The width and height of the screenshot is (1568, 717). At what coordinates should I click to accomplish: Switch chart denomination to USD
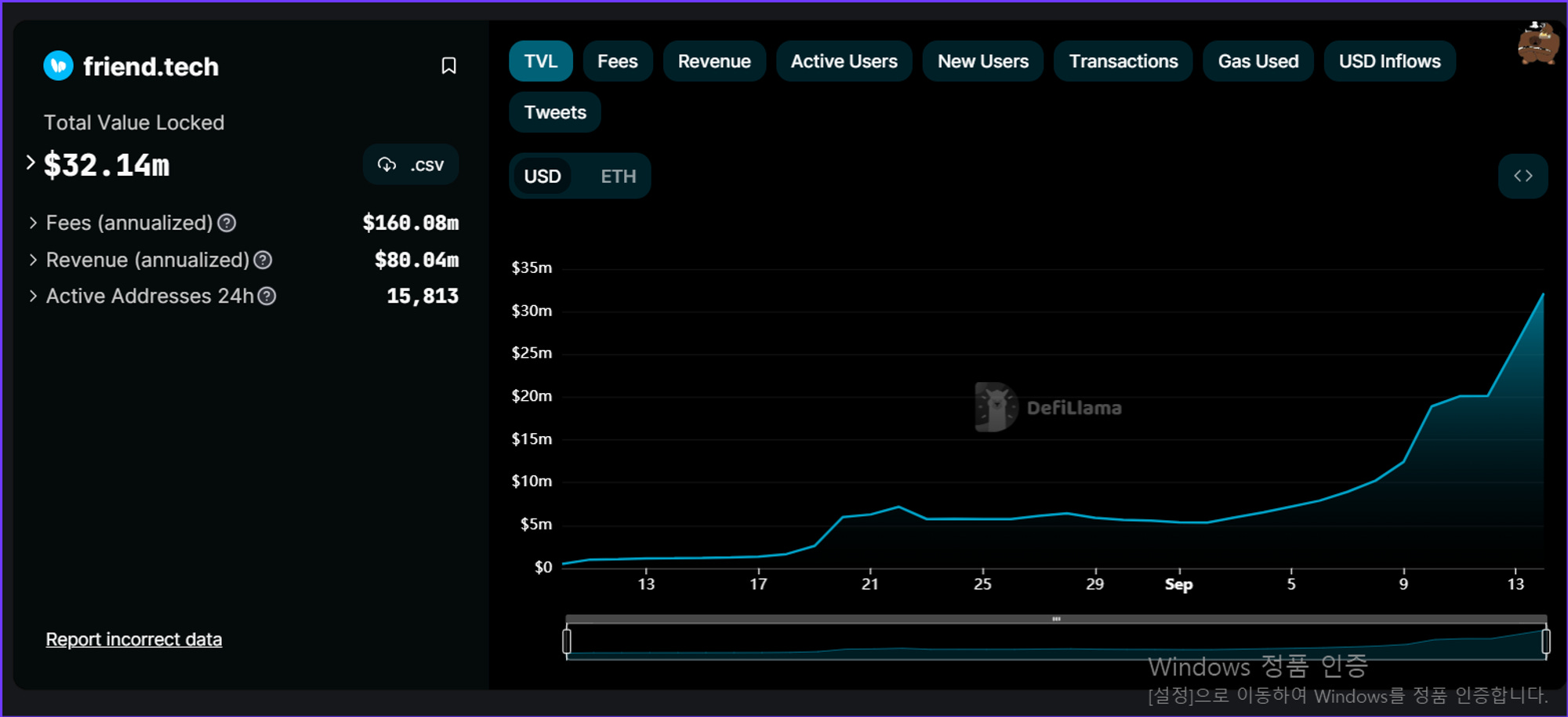click(543, 177)
